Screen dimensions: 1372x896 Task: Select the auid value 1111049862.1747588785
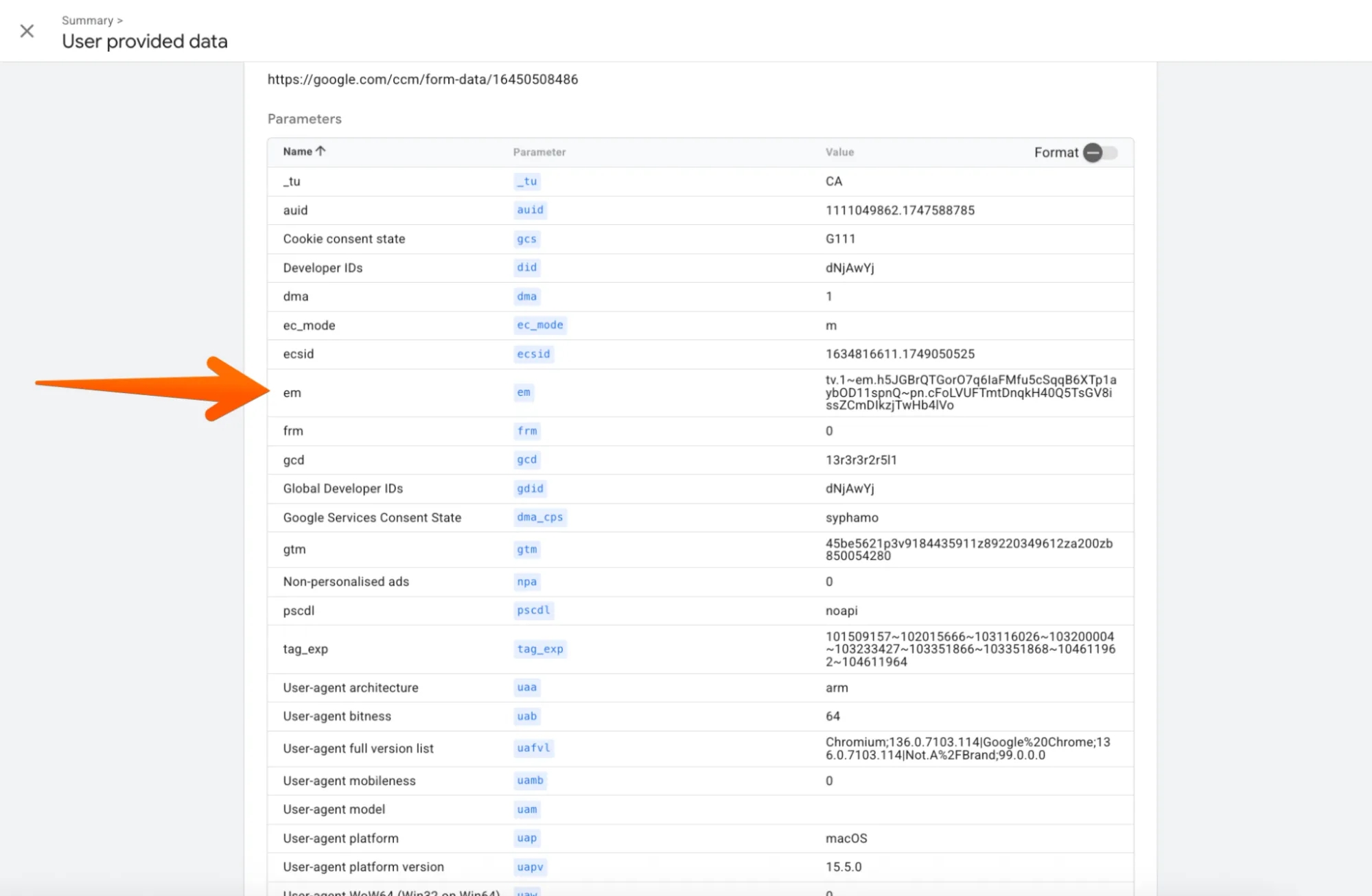click(x=900, y=210)
